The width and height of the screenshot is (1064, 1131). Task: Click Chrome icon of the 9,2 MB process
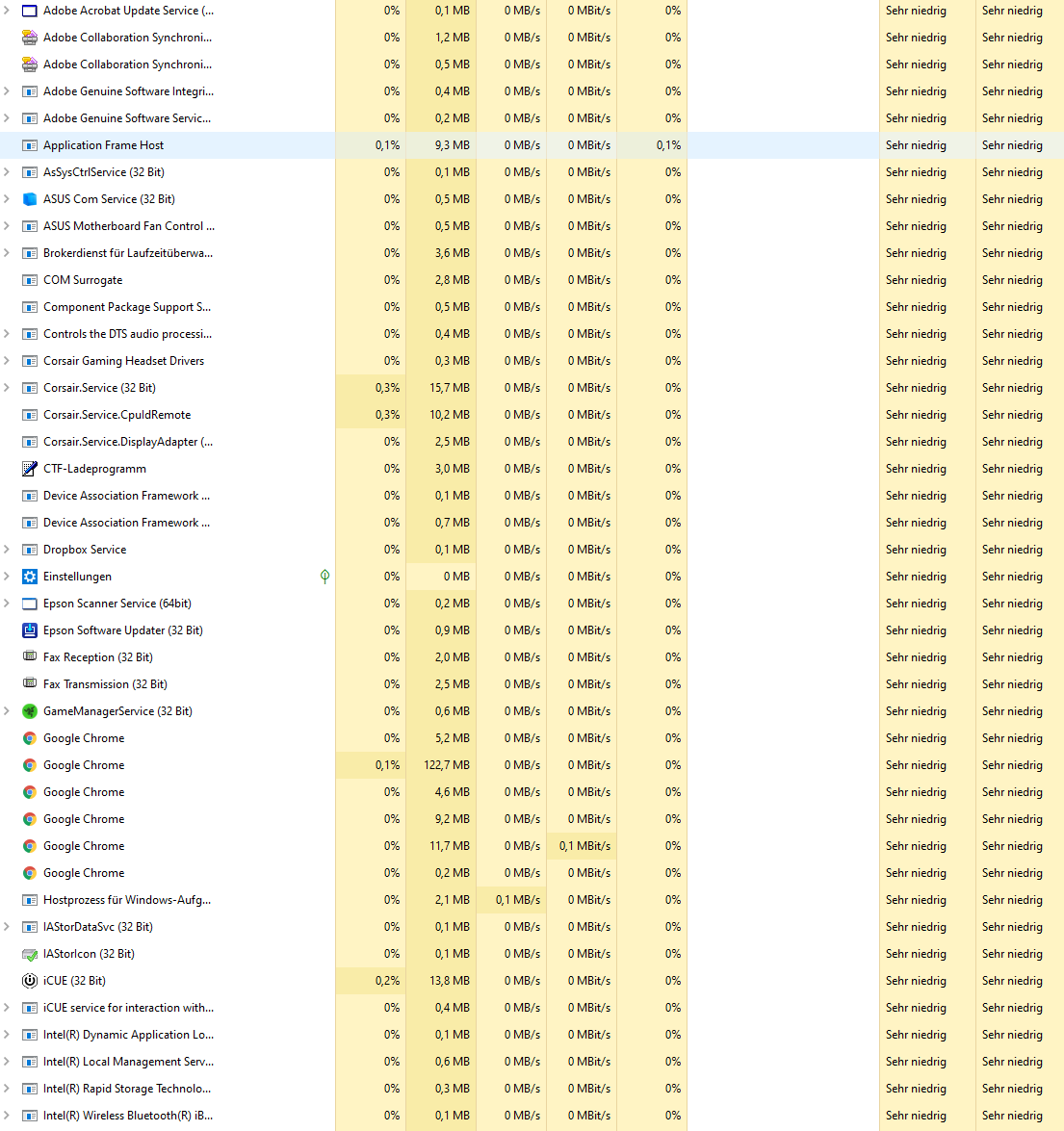click(30, 819)
